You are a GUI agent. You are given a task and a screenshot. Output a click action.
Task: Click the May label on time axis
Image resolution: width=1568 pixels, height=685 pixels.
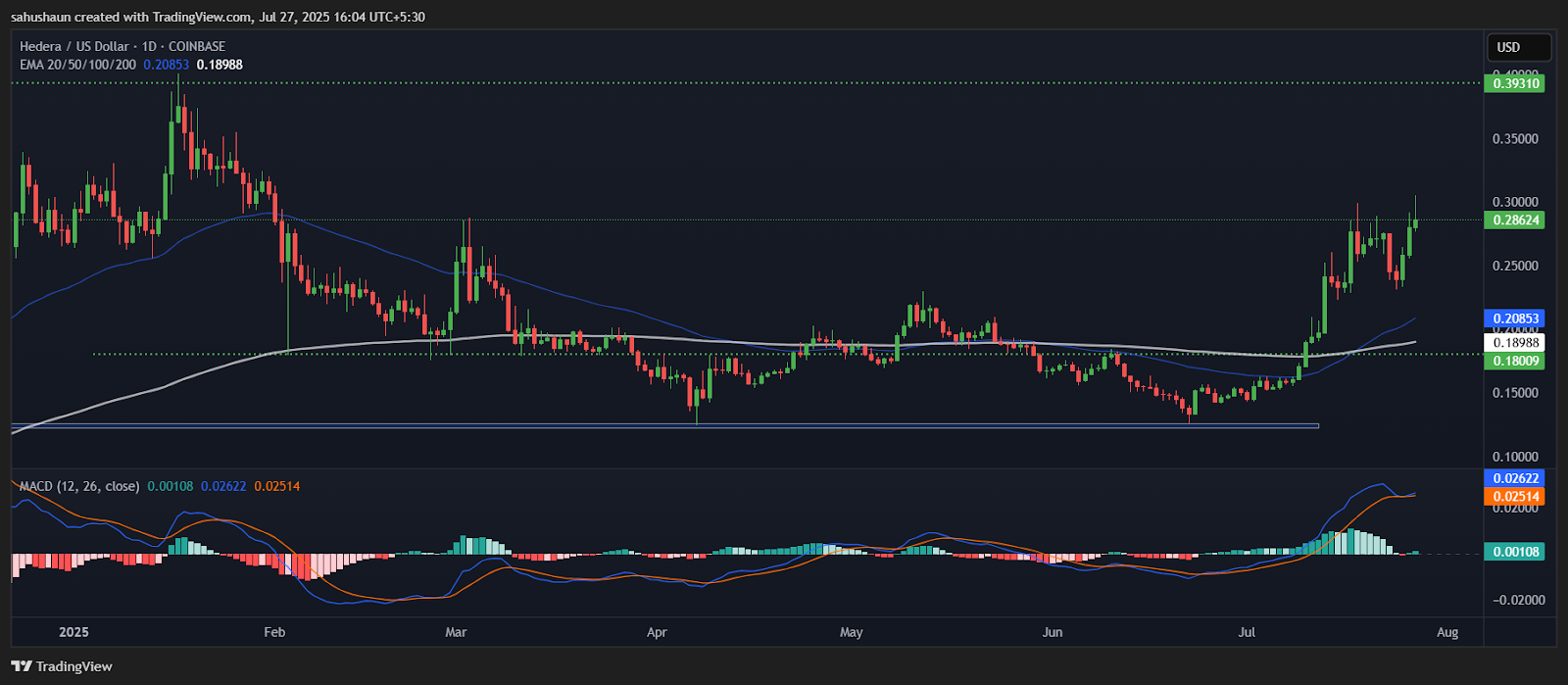pos(852,632)
